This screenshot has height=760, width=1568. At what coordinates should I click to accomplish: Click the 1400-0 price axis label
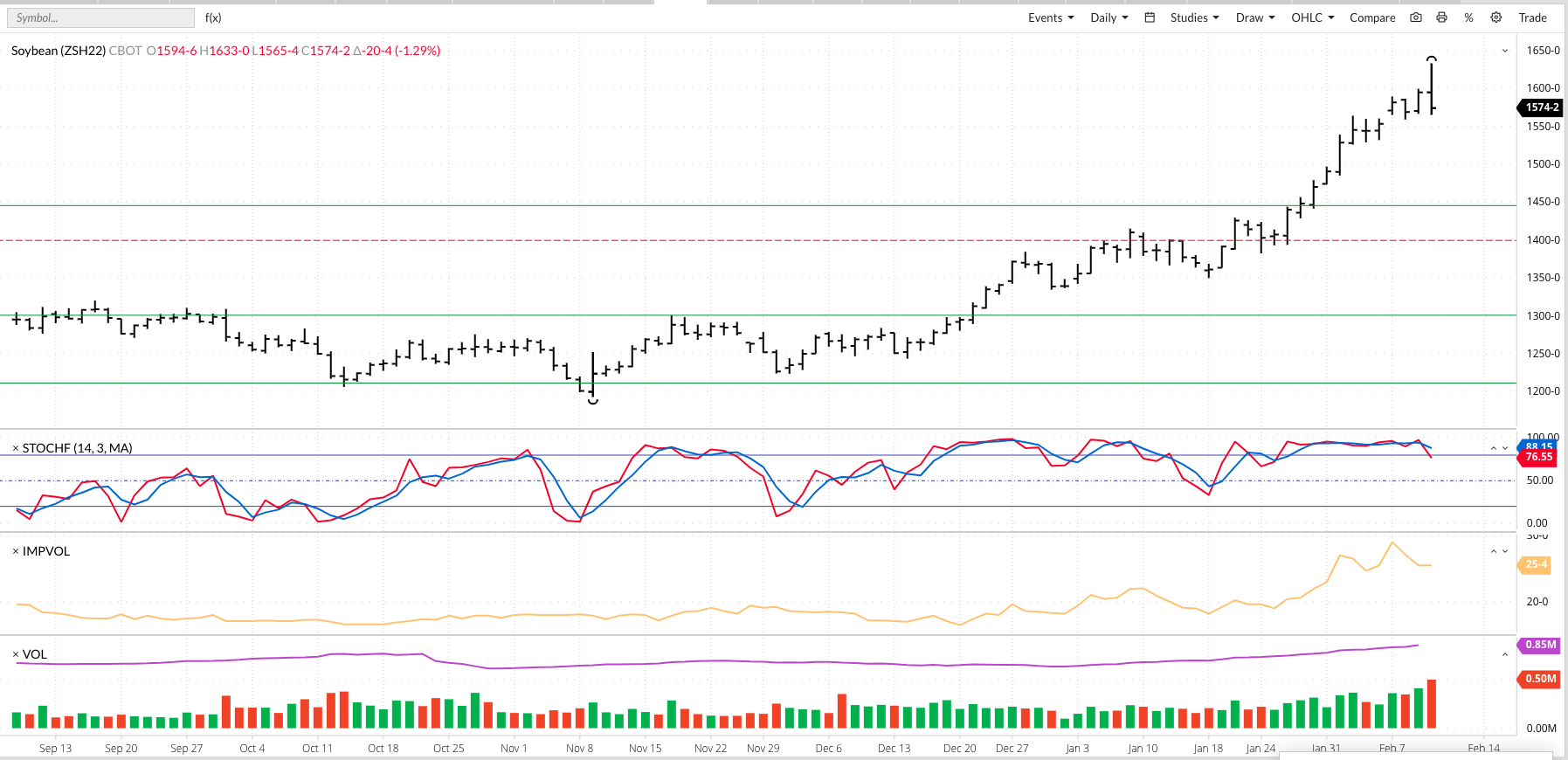click(1544, 240)
